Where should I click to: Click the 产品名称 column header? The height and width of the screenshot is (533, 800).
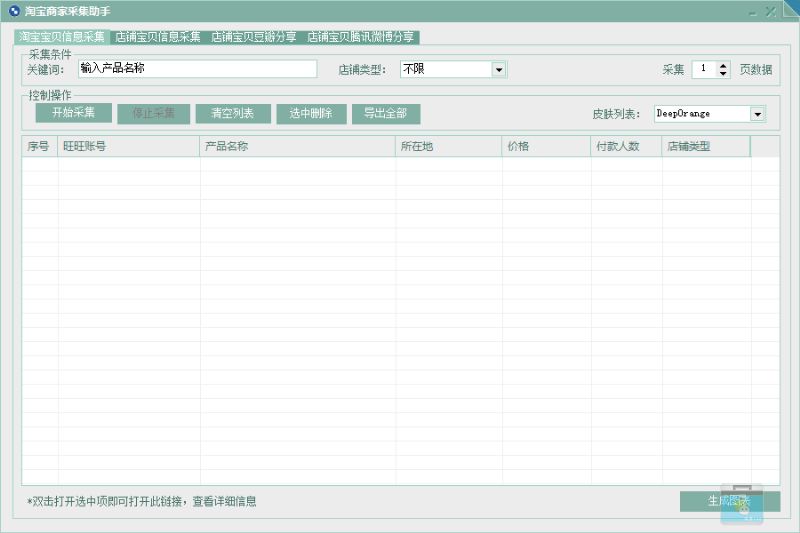click(x=297, y=146)
